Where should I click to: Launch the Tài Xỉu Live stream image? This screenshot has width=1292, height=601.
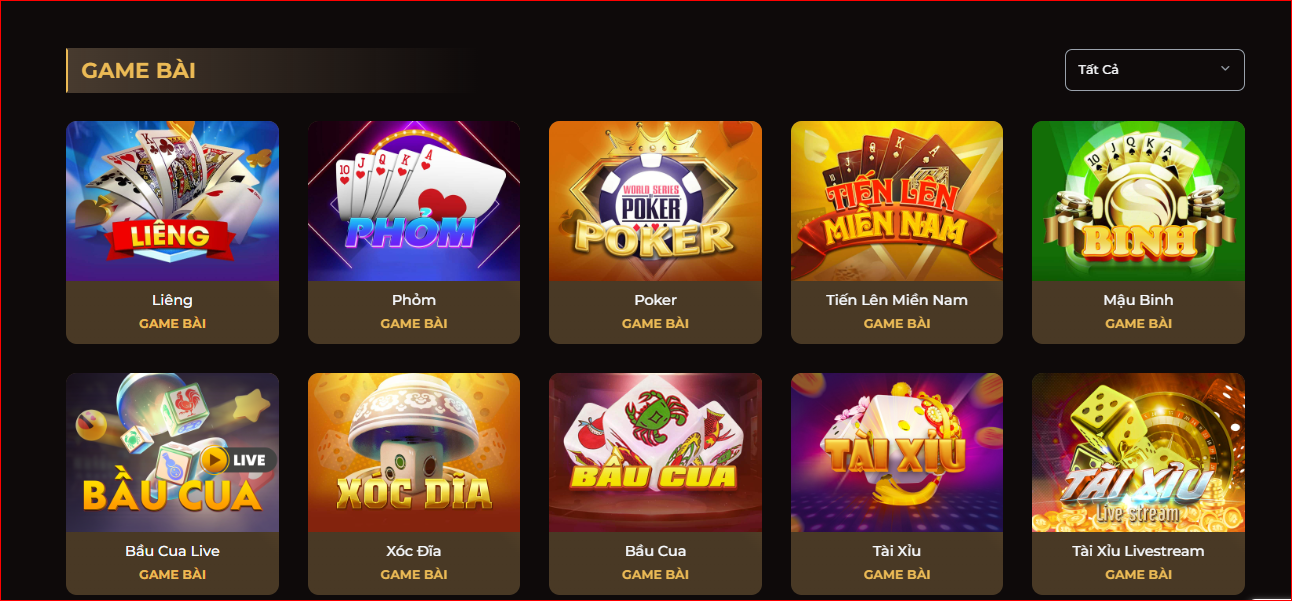(1138, 453)
